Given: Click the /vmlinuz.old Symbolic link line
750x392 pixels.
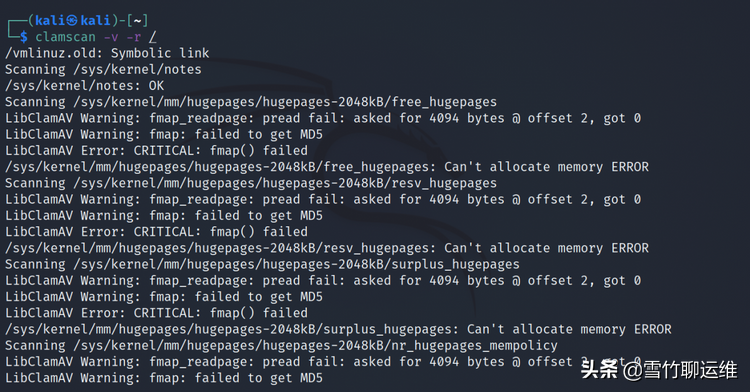Looking at the screenshot, I should [107, 53].
